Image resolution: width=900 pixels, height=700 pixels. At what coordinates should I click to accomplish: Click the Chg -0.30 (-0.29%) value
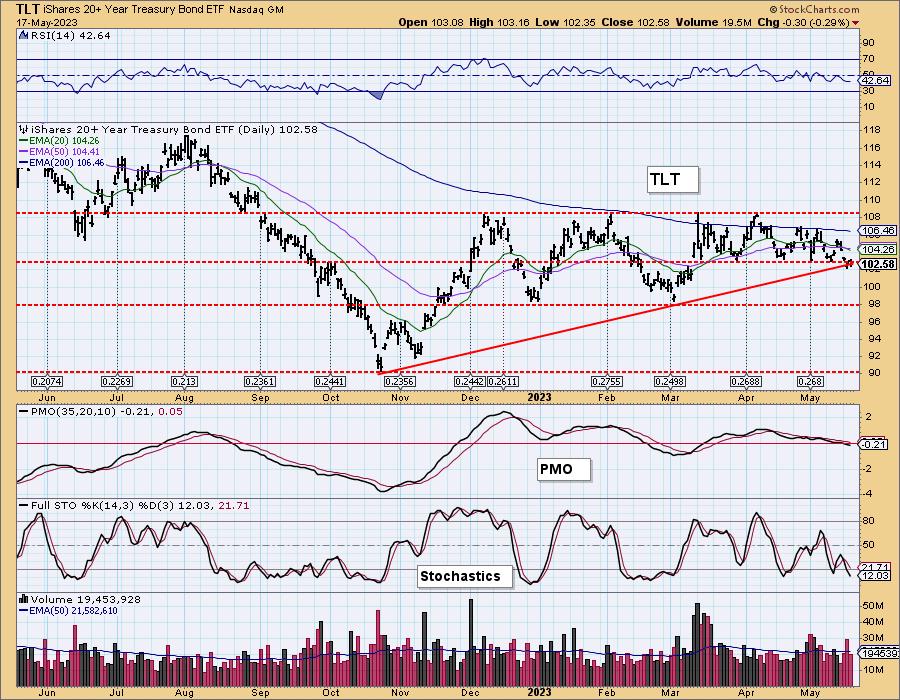click(x=804, y=22)
